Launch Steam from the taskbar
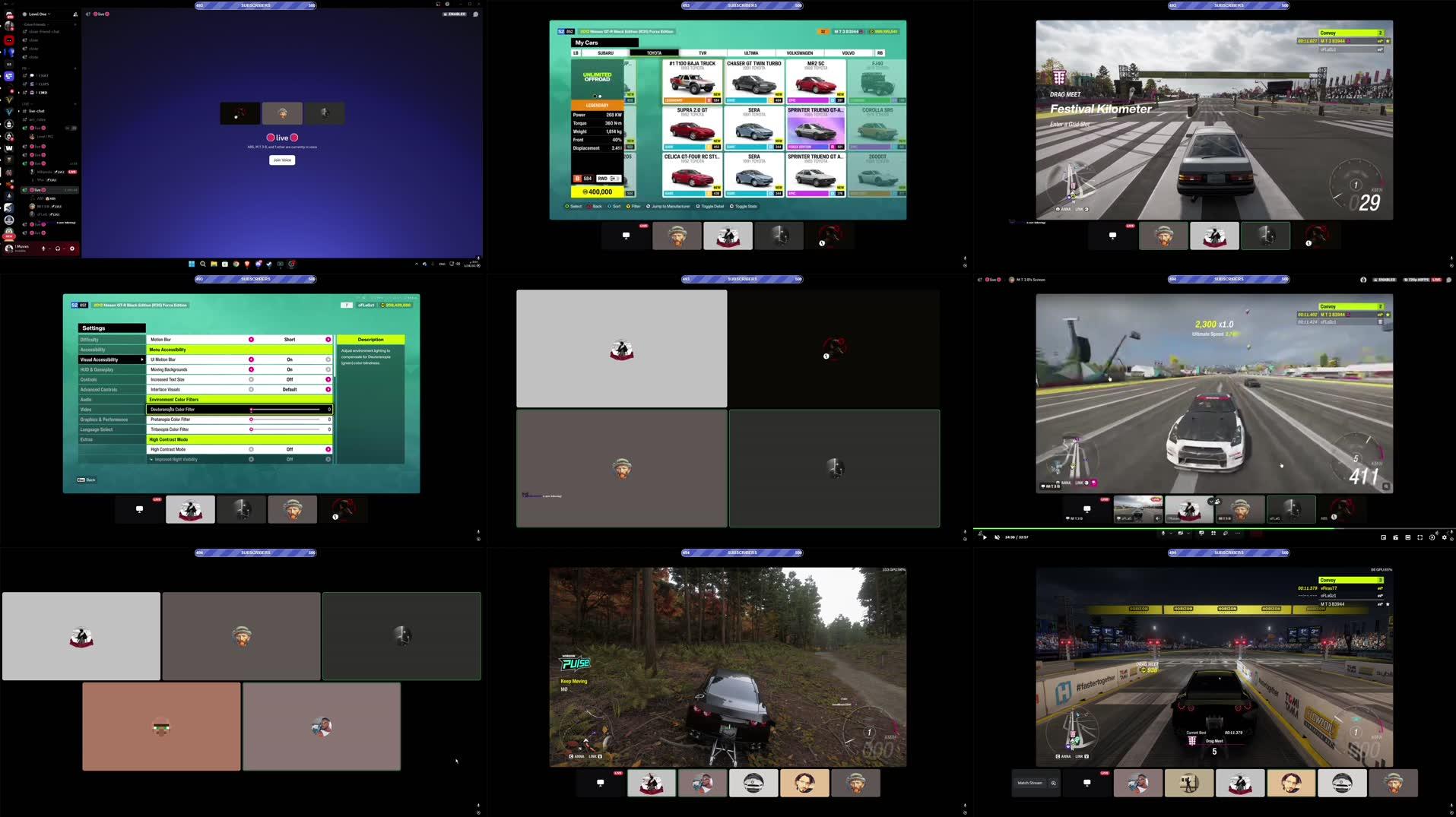This screenshot has width=1456, height=817. pos(269,264)
